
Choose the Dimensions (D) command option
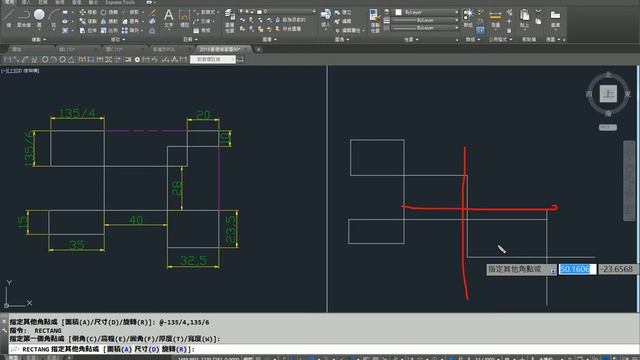coord(147,349)
